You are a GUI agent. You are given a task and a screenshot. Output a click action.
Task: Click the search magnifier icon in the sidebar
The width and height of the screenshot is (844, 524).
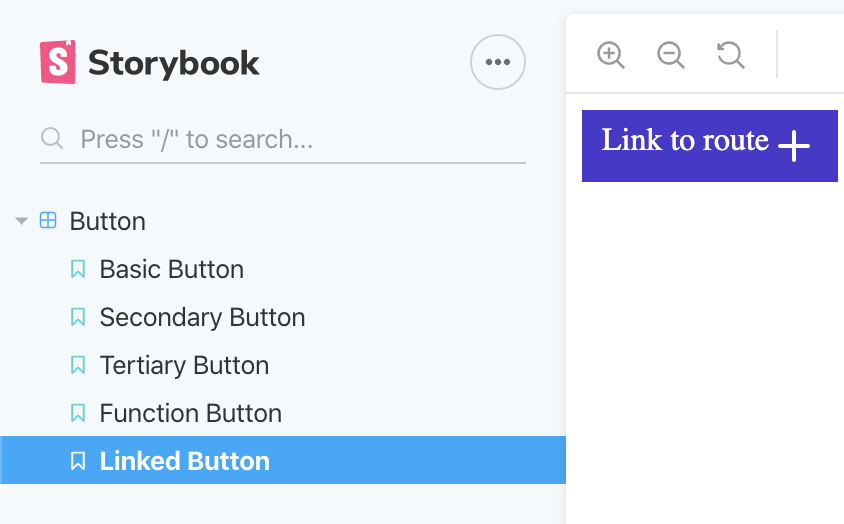pyautogui.click(x=52, y=138)
